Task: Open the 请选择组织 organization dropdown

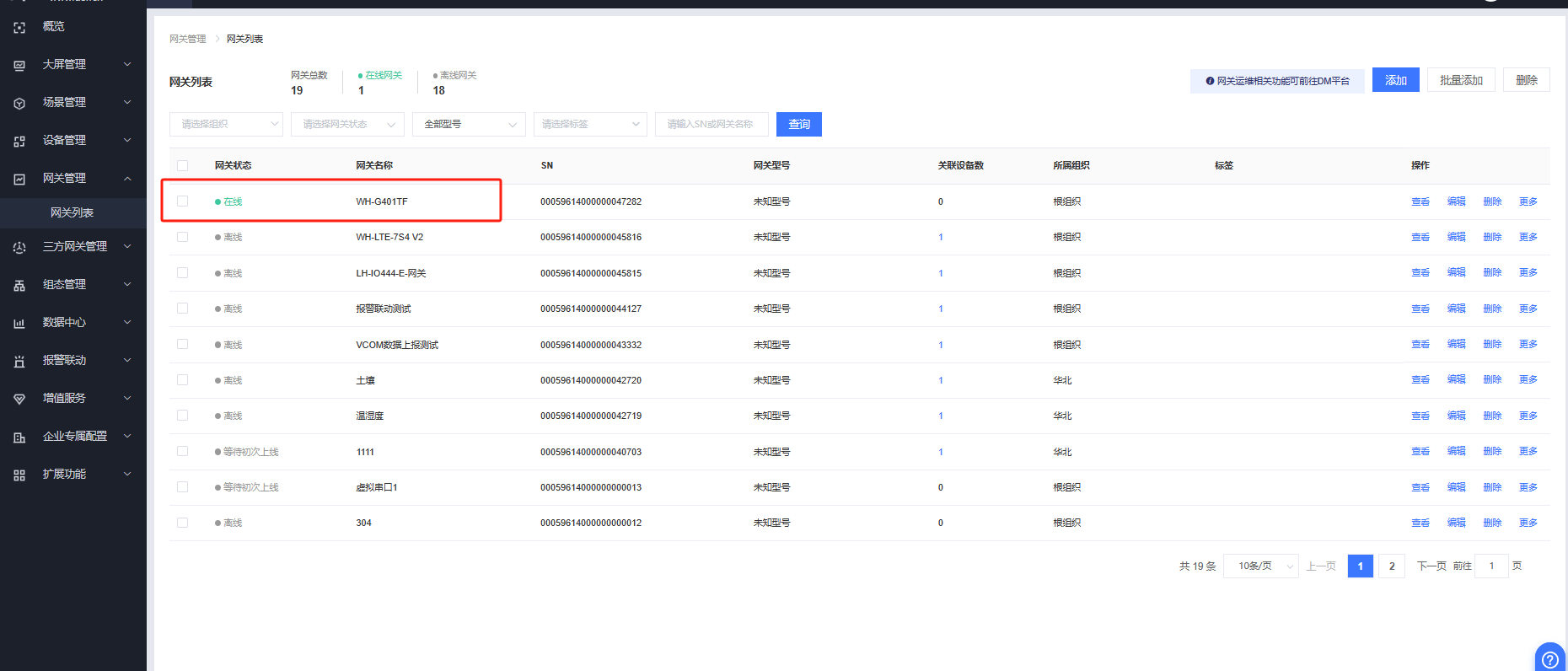Action: pyautogui.click(x=226, y=124)
